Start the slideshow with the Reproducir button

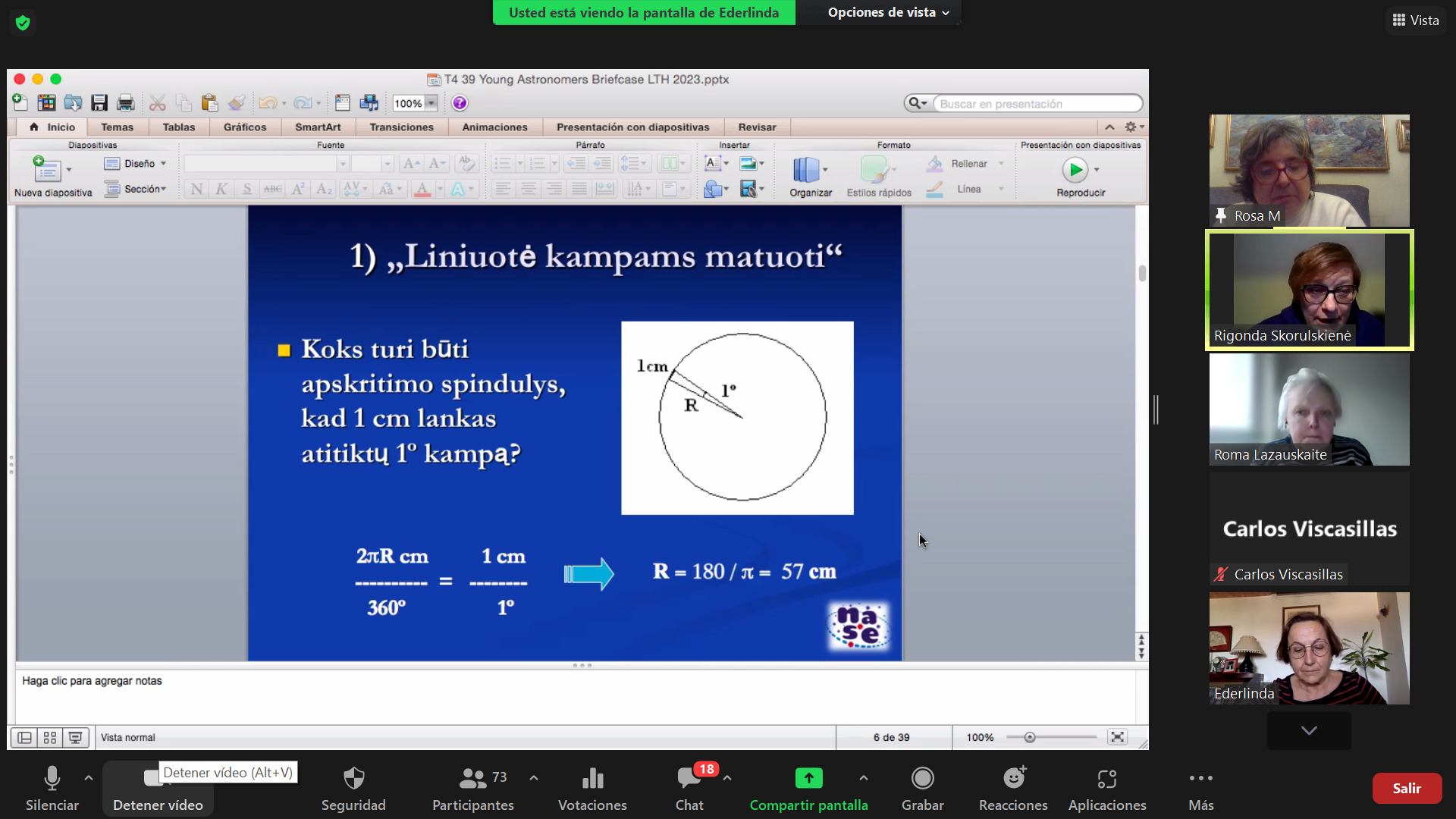coord(1075,170)
